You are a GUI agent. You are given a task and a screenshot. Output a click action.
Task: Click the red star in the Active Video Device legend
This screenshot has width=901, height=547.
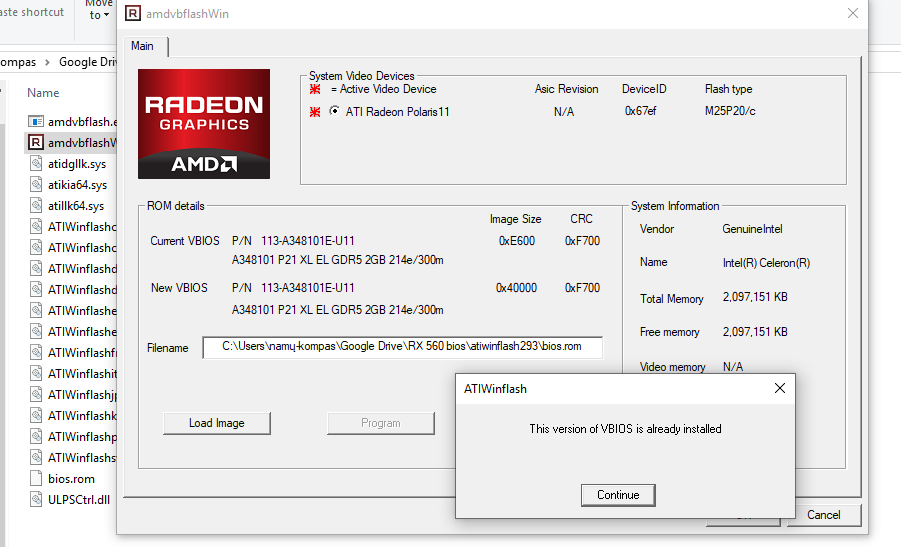(315, 89)
